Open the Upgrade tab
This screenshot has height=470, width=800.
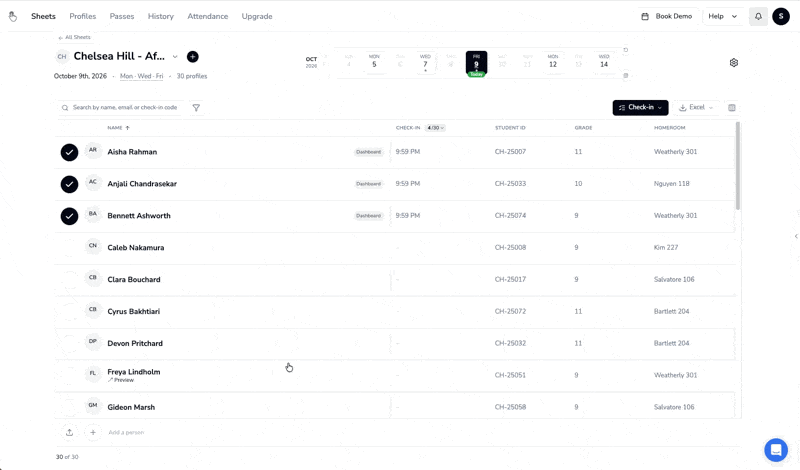click(257, 16)
